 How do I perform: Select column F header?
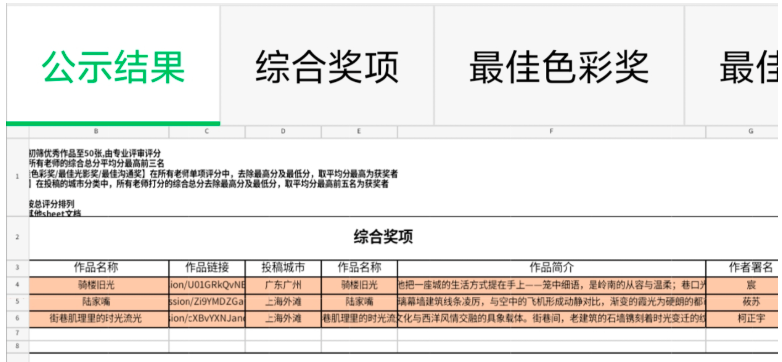[x=552, y=132]
